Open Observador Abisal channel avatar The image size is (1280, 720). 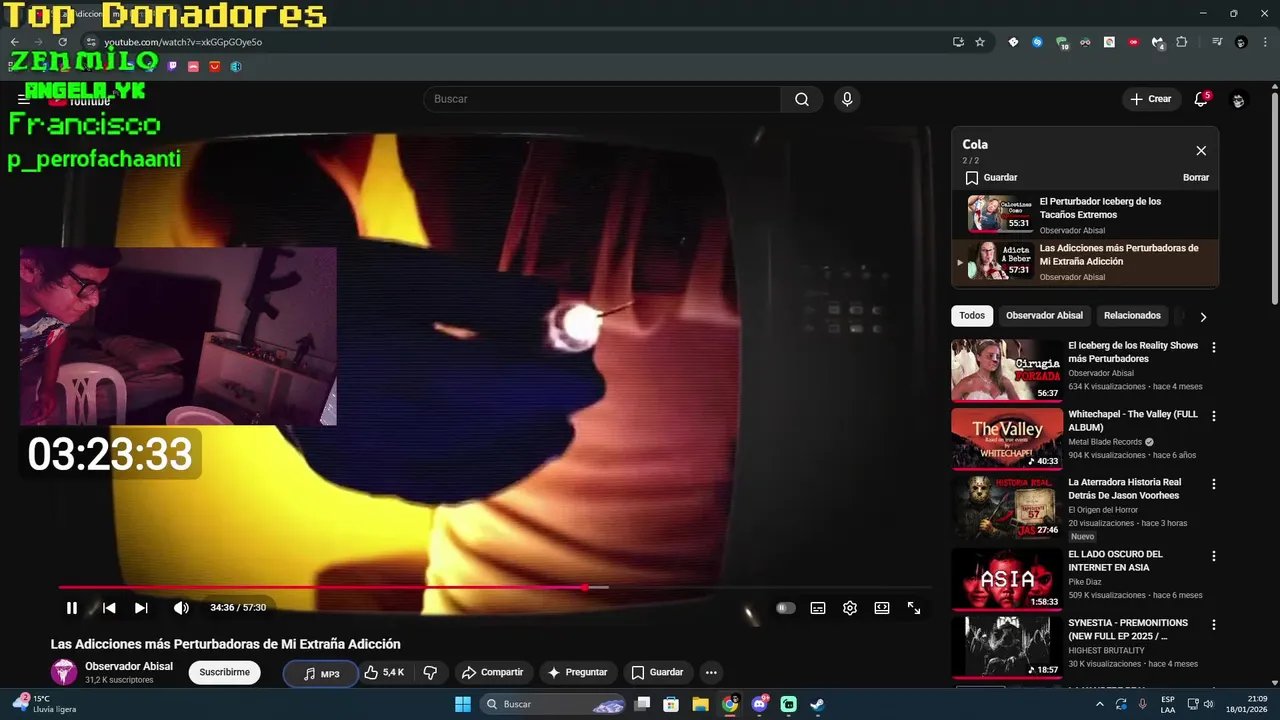[64, 672]
